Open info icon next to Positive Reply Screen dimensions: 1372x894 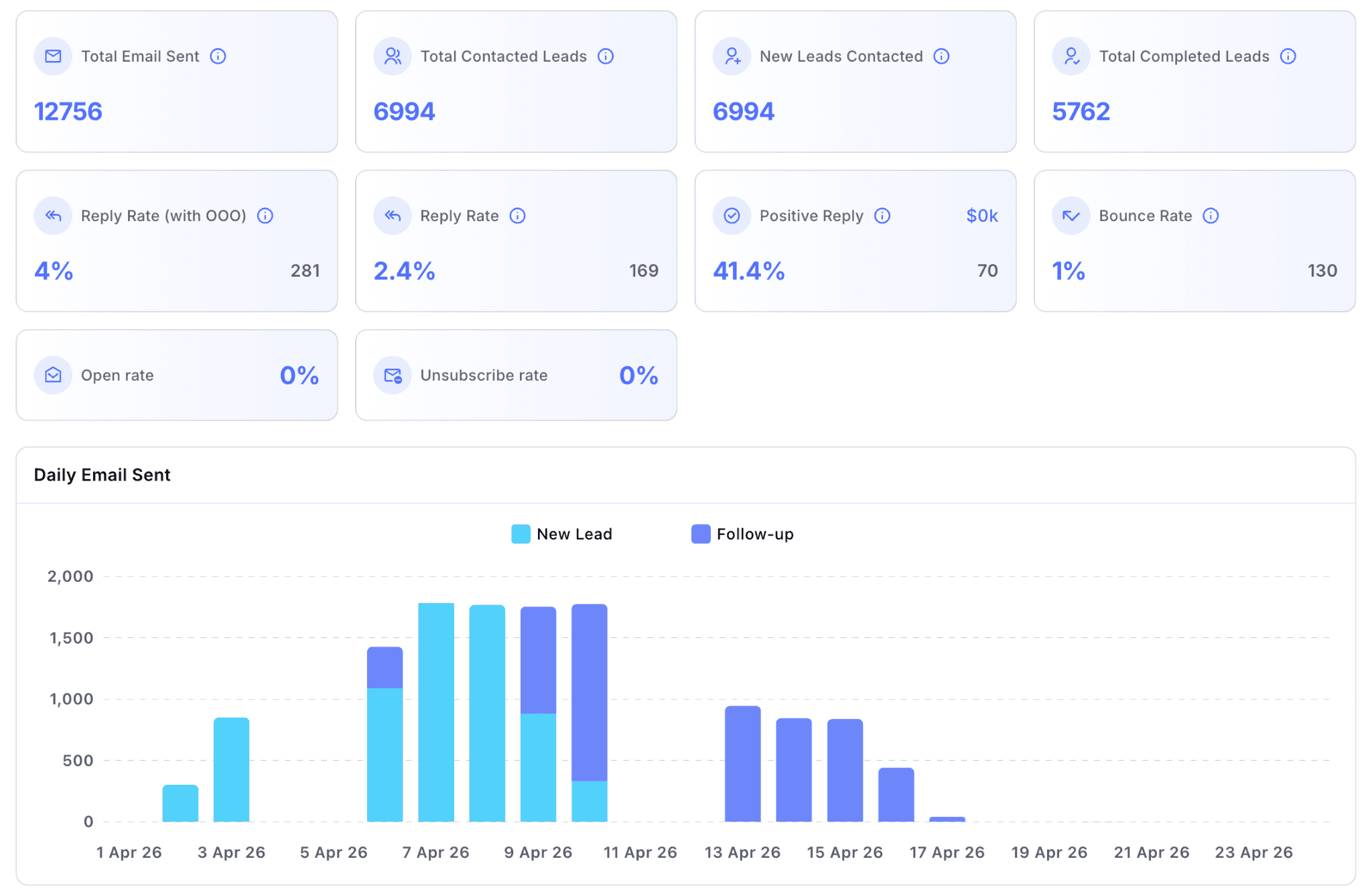pos(882,216)
